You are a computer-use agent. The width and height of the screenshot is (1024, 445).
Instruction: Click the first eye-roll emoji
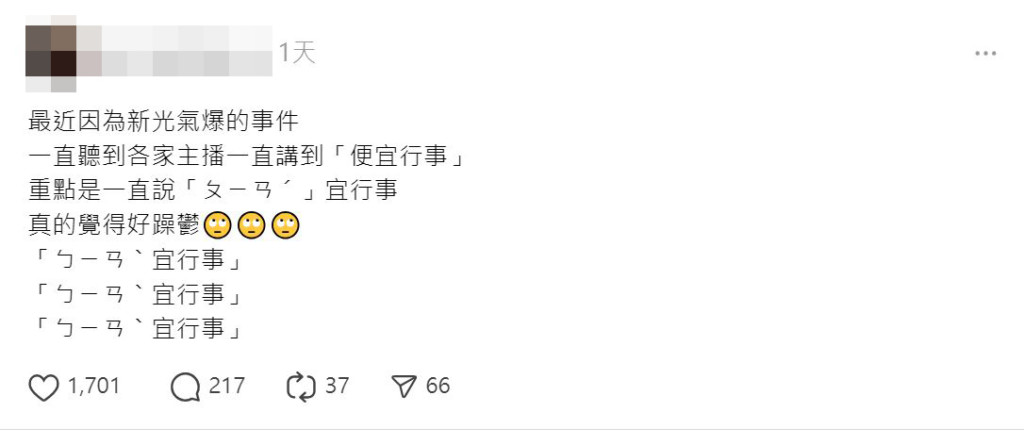tap(218, 226)
